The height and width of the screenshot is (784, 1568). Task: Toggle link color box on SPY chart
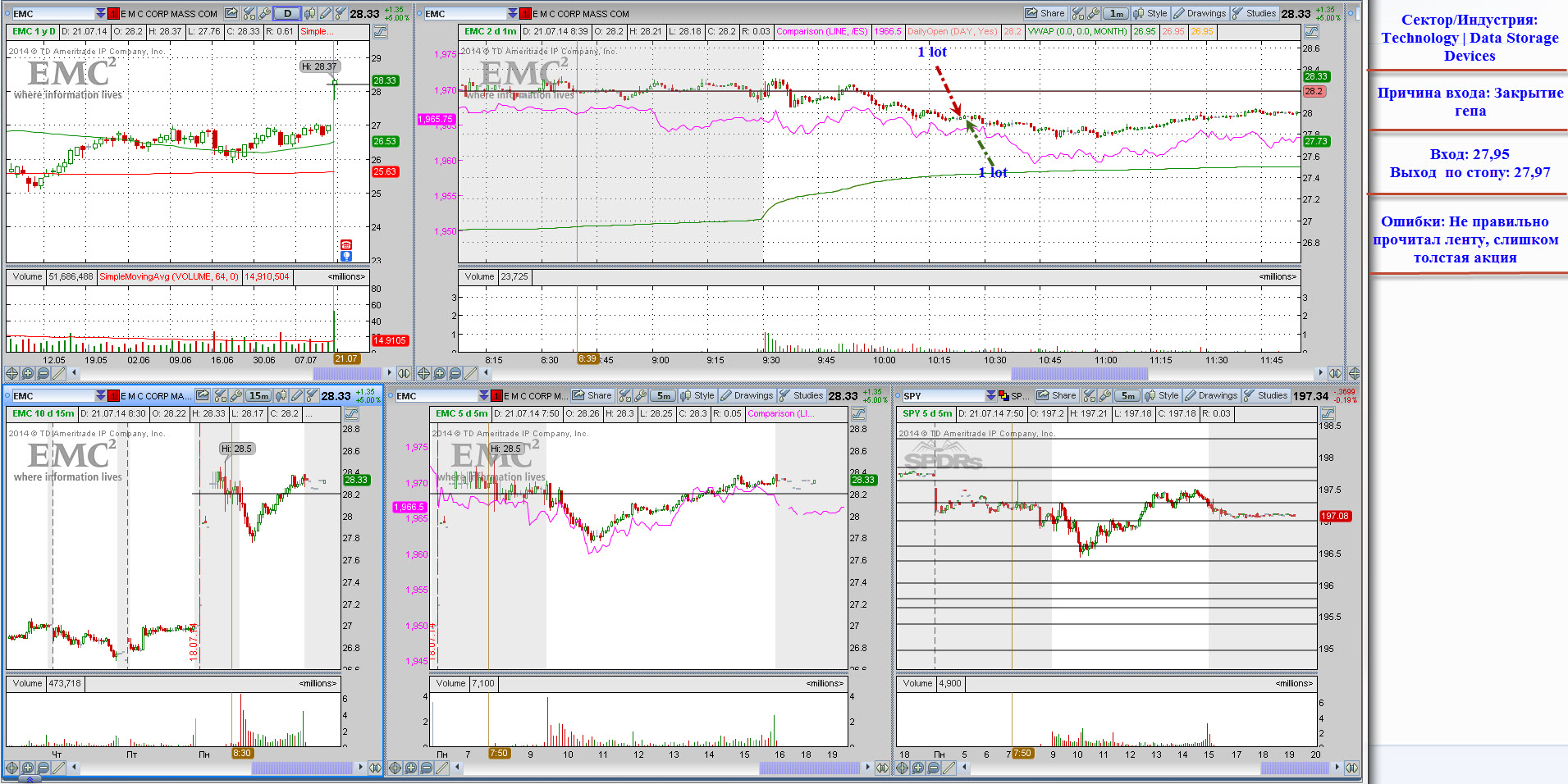1003,395
